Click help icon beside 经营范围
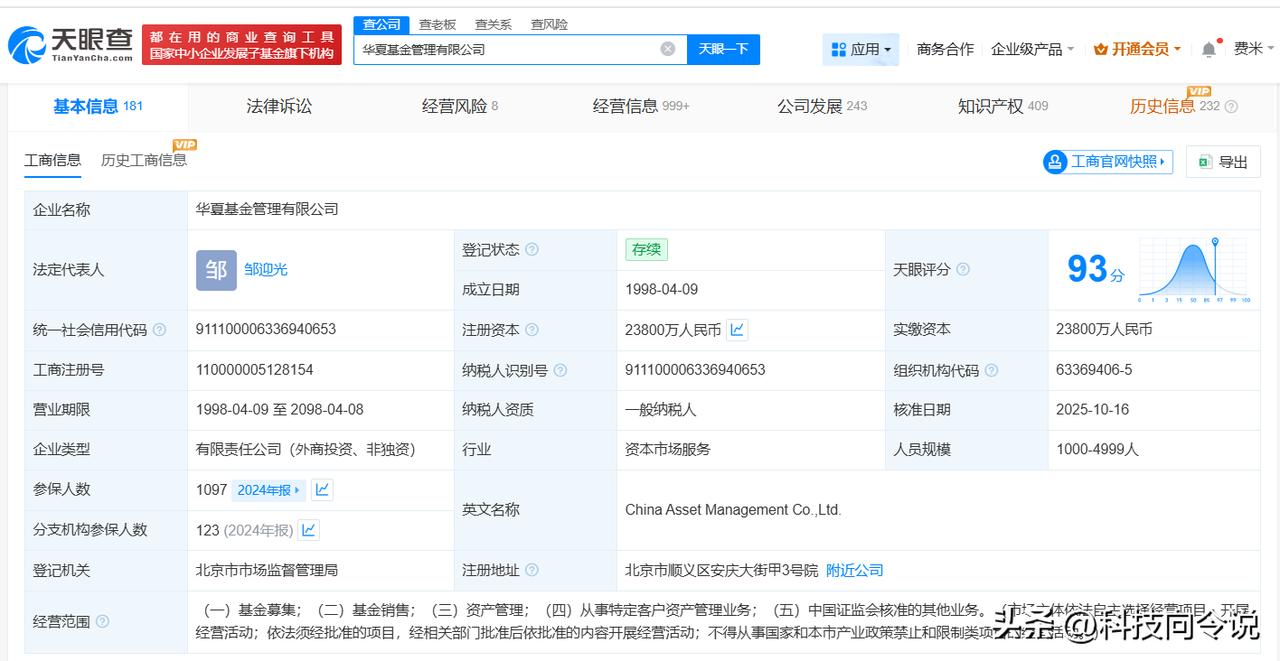1280x661 pixels. 102,621
